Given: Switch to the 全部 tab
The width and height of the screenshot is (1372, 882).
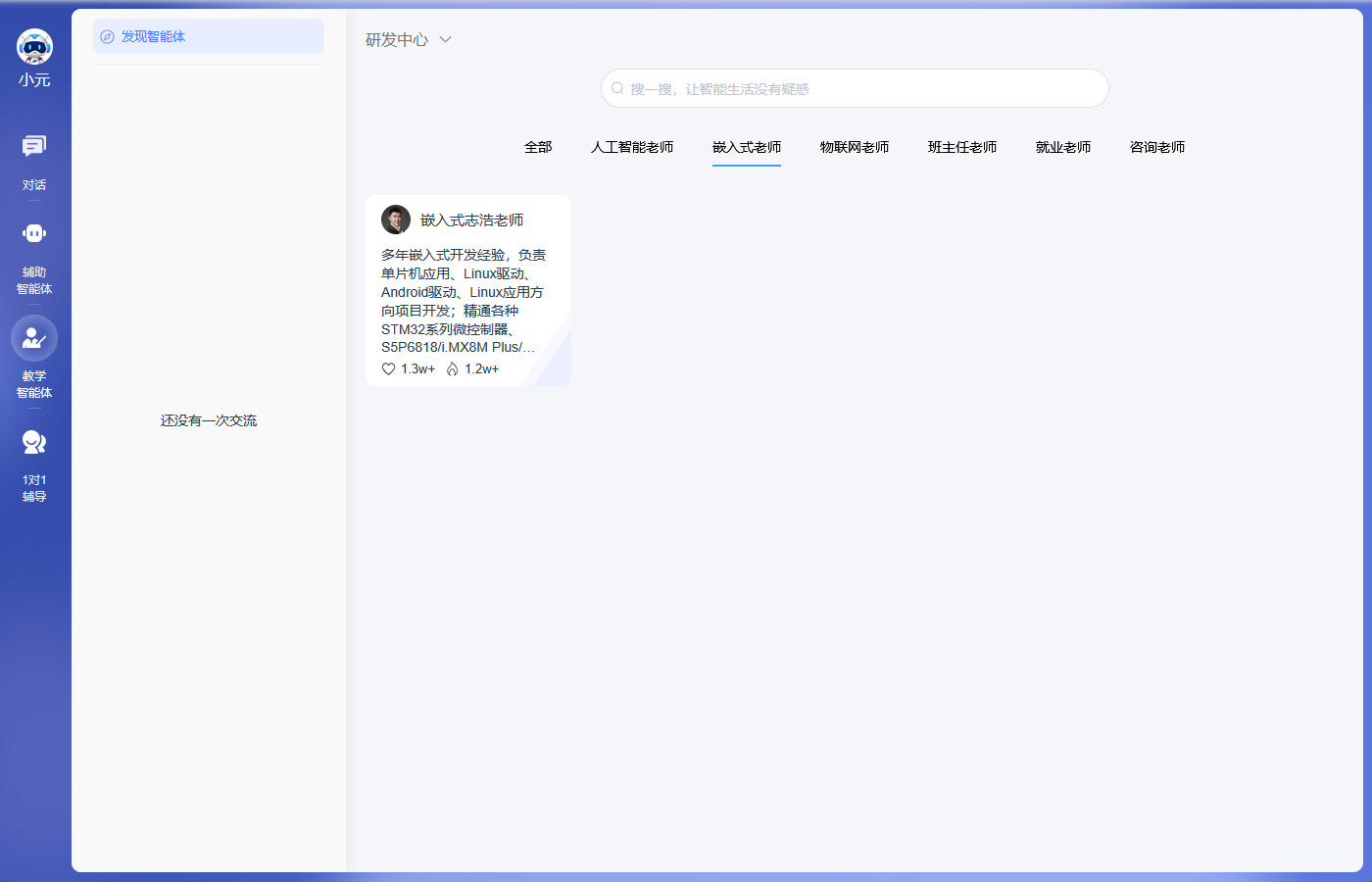Looking at the screenshot, I should (x=538, y=147).
